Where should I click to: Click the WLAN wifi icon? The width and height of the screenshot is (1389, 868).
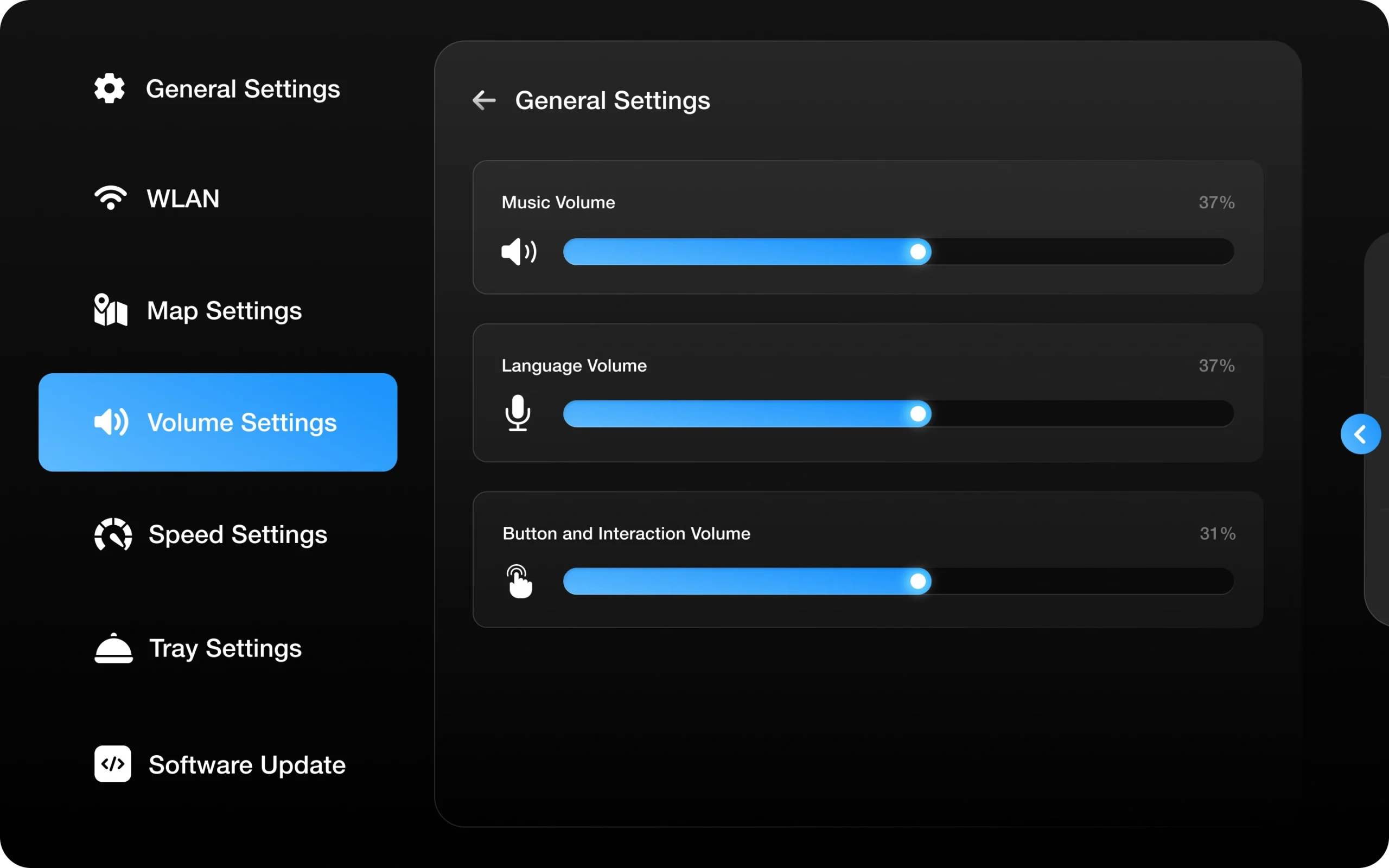pos(110,198)
